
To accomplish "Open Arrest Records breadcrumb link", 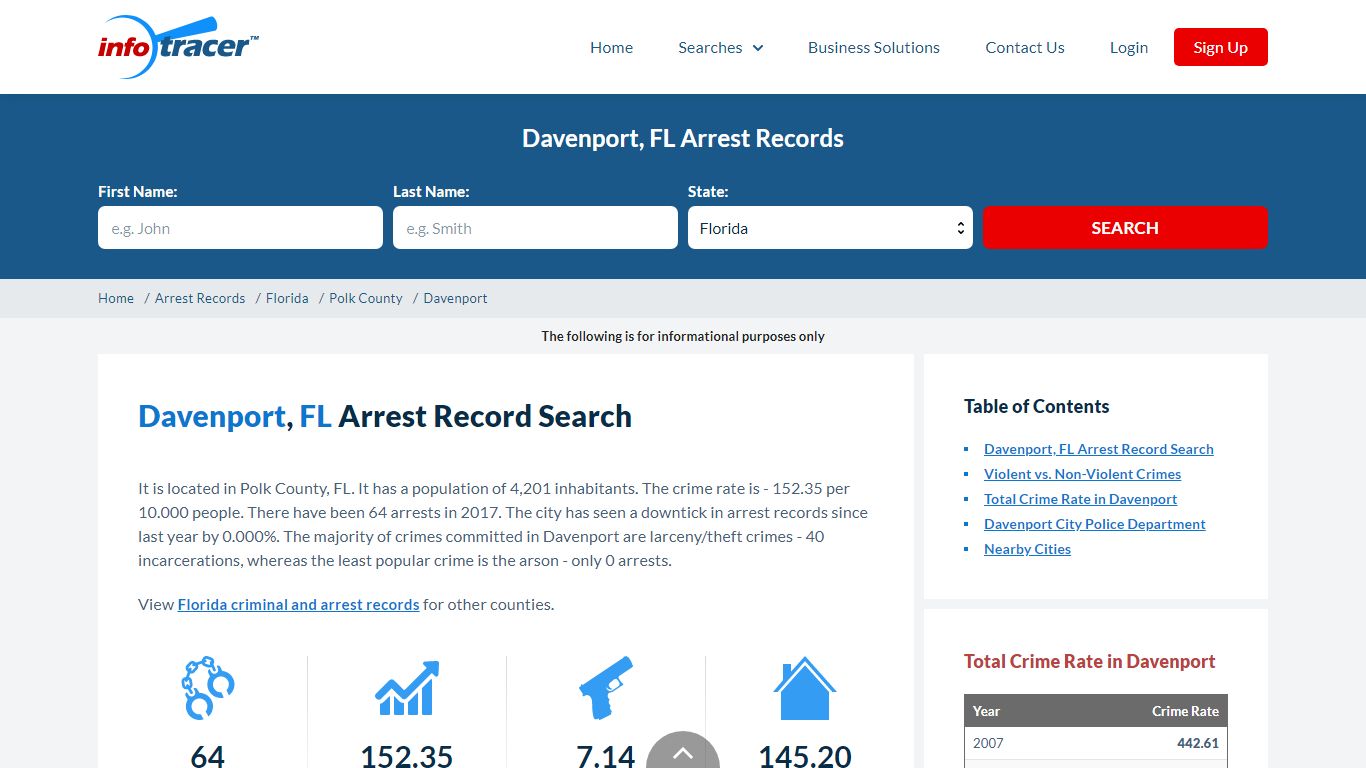I will pos(200,298).
